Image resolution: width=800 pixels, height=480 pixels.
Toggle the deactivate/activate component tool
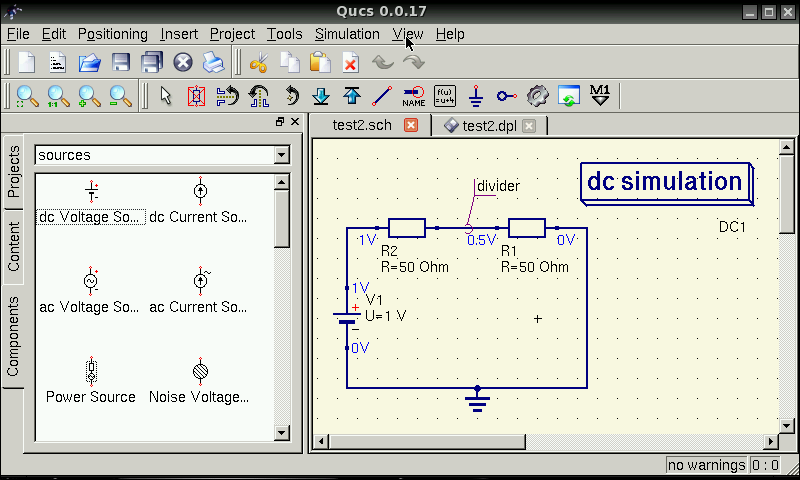196,96
